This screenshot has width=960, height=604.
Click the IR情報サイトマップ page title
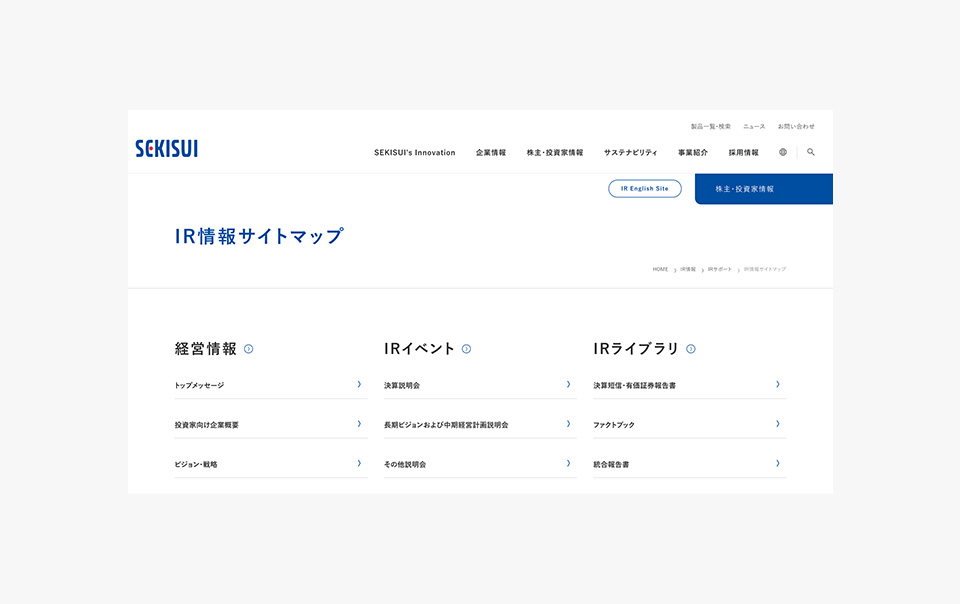click(x=259, y=236)
